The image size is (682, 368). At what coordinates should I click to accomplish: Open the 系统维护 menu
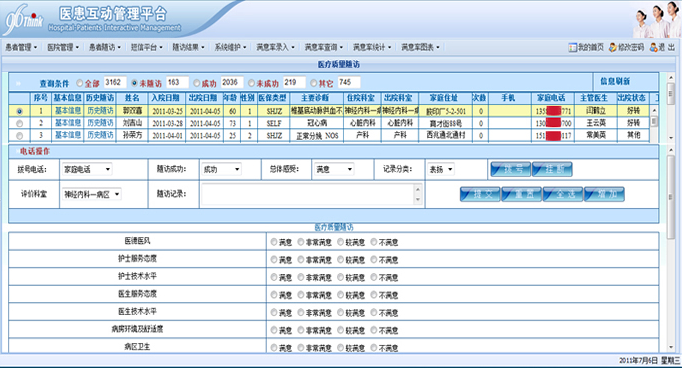230,47
